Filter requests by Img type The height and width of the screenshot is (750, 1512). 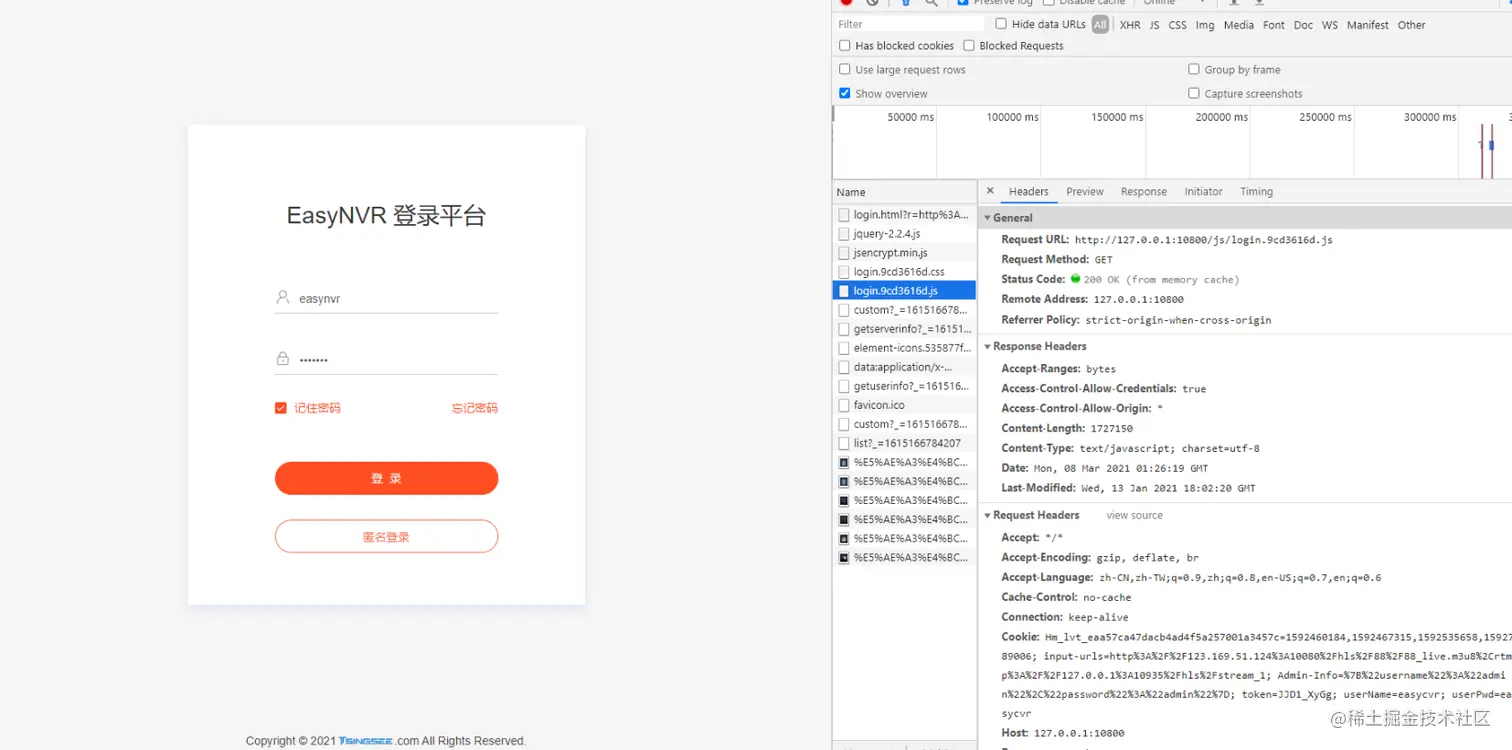pyautogui.click(x=1205, y=25)
